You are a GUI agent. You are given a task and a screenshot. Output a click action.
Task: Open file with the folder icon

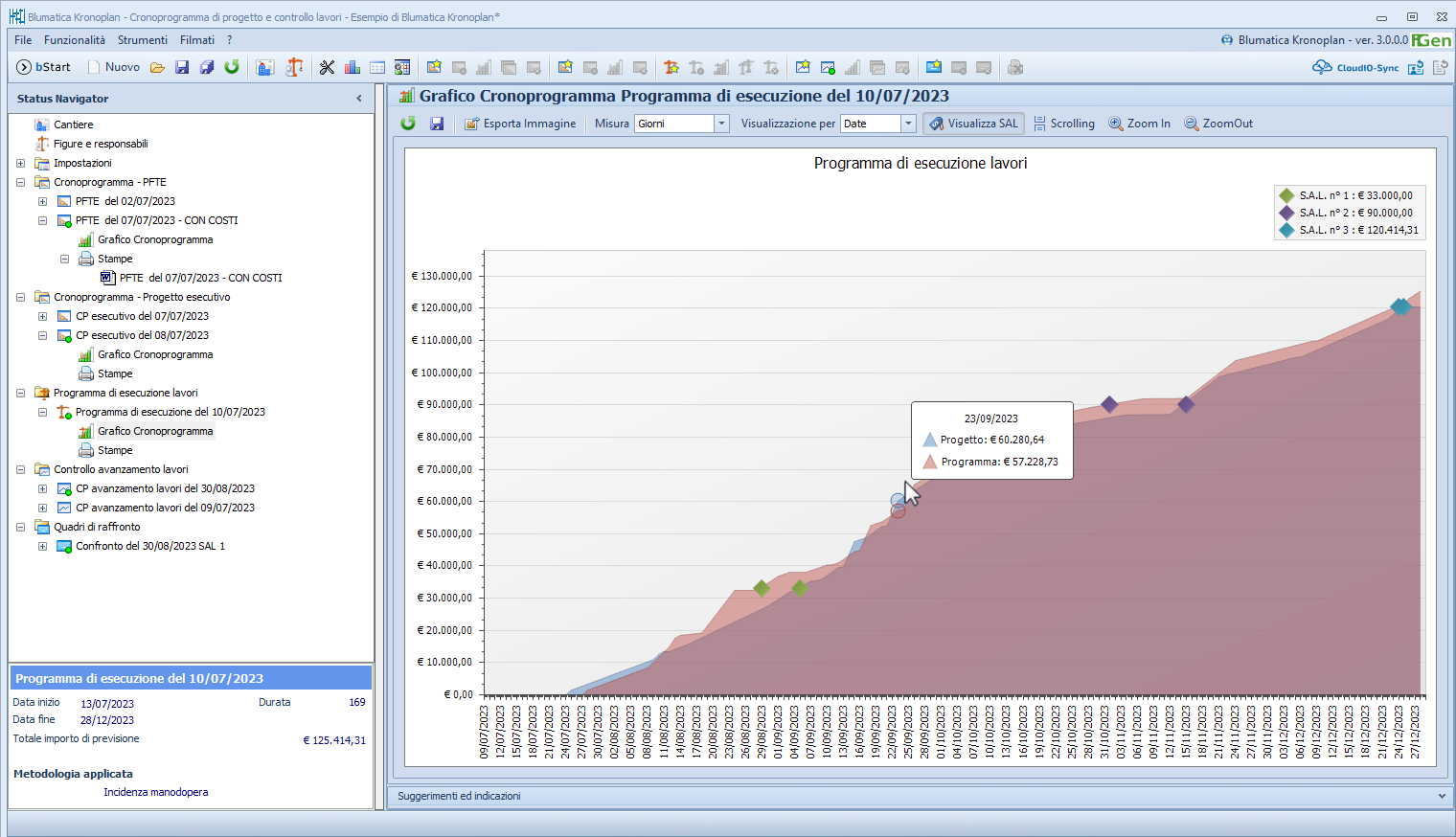[x=157, y=67]
